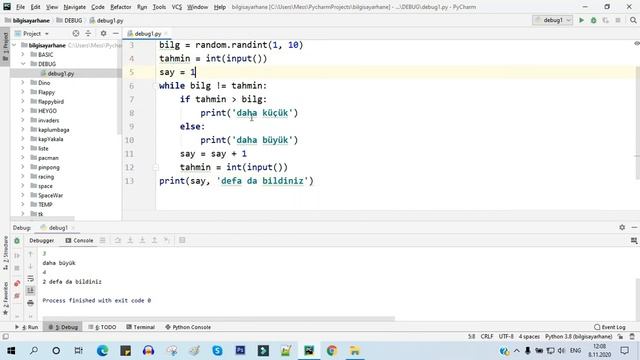Open Skype from the taskbar
The image size is (640, 360).
217,351
